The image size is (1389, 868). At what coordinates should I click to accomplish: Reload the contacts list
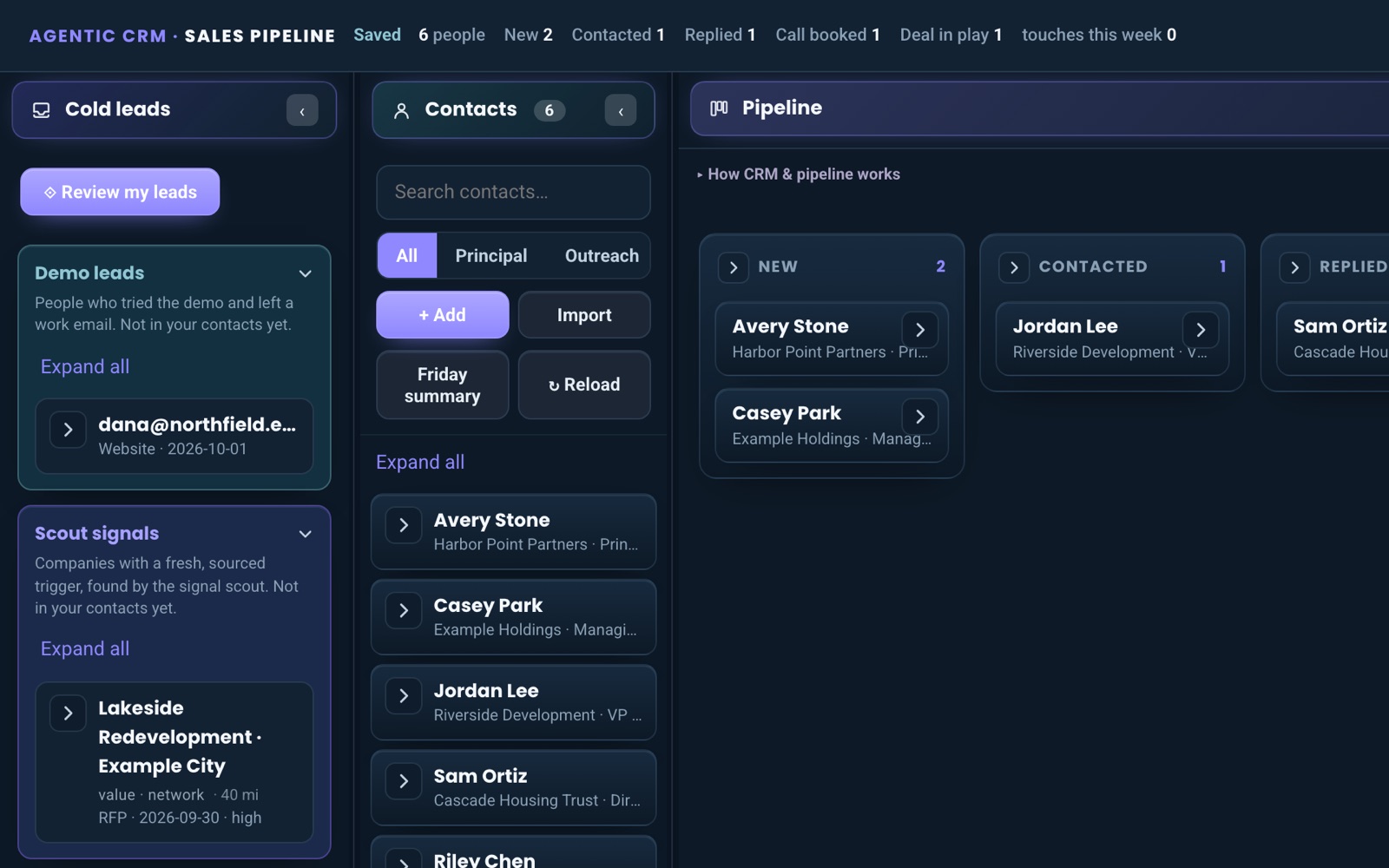[584, 385]
